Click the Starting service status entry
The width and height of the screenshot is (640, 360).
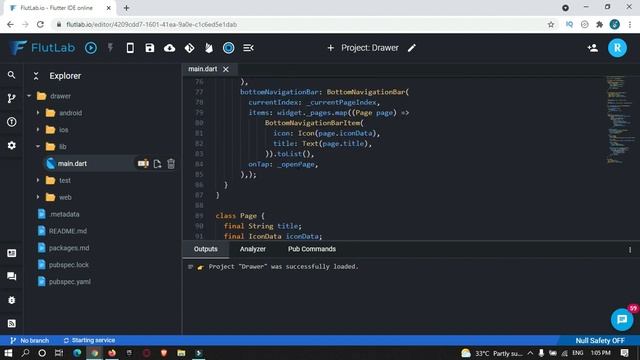click(x=89, y=340)
